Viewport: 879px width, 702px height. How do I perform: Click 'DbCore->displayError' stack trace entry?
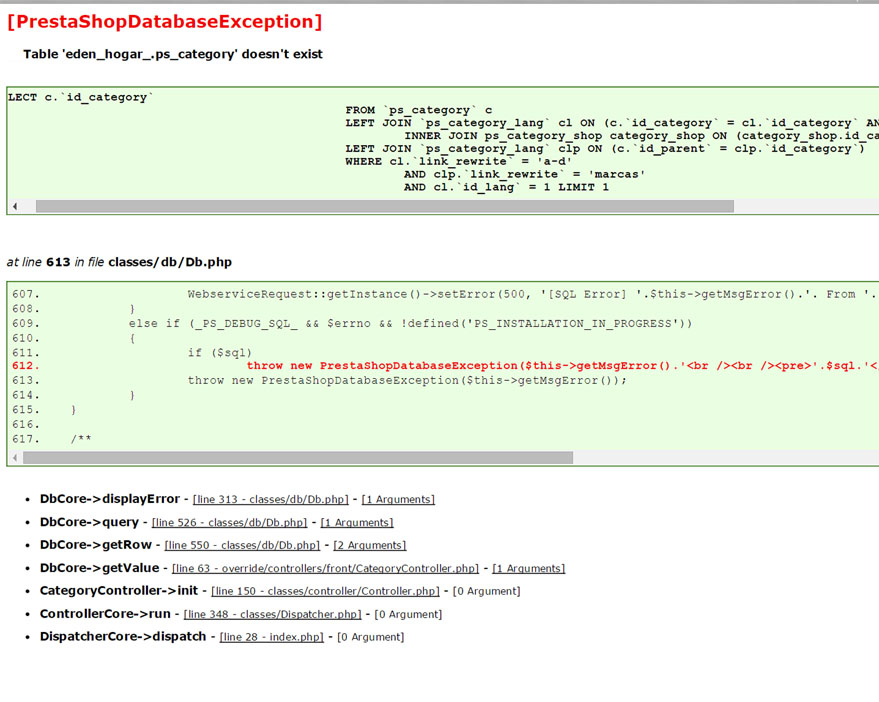pyautogui.click(x=110, y=499)
